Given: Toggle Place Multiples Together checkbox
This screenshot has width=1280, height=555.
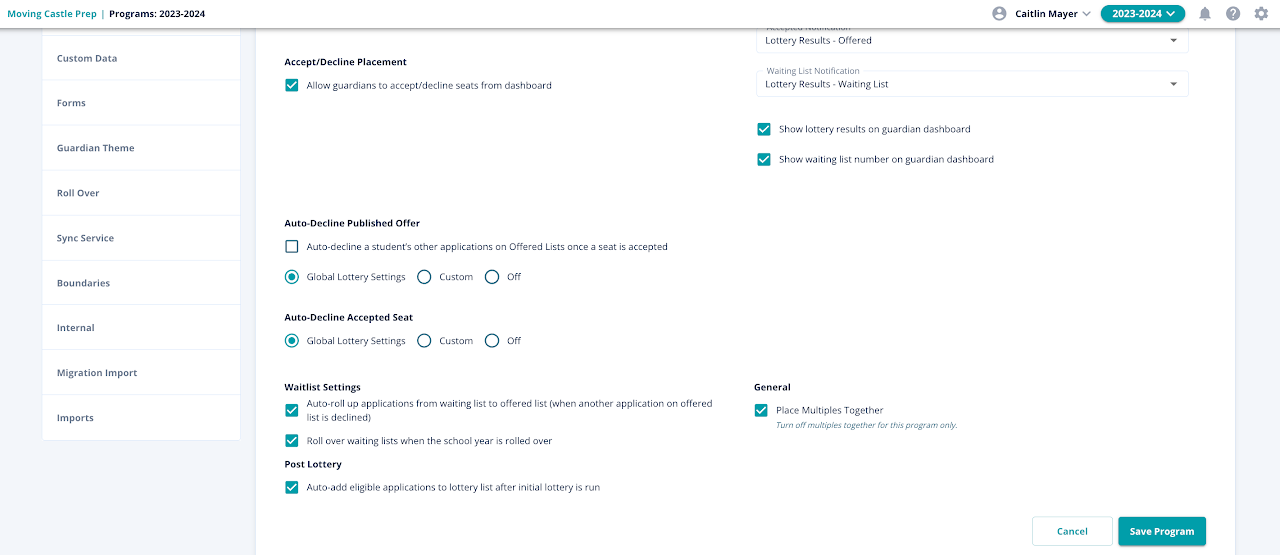Looking at the screenshot, I should [x=762, y=410].
